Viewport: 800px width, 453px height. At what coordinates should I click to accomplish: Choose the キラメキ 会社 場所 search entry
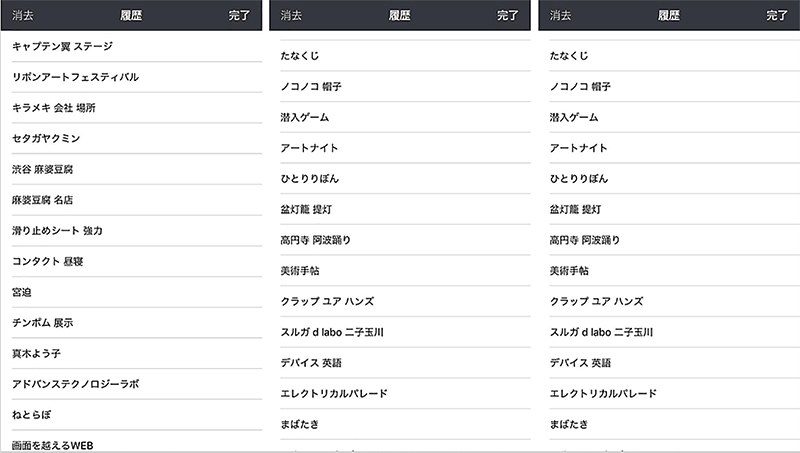[54, 107]
